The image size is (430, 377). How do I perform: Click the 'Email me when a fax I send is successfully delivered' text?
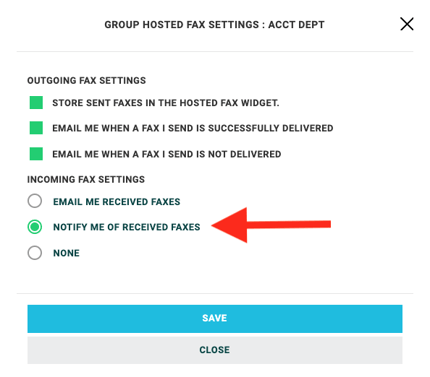pyautogui.click(x=193, y=128)
